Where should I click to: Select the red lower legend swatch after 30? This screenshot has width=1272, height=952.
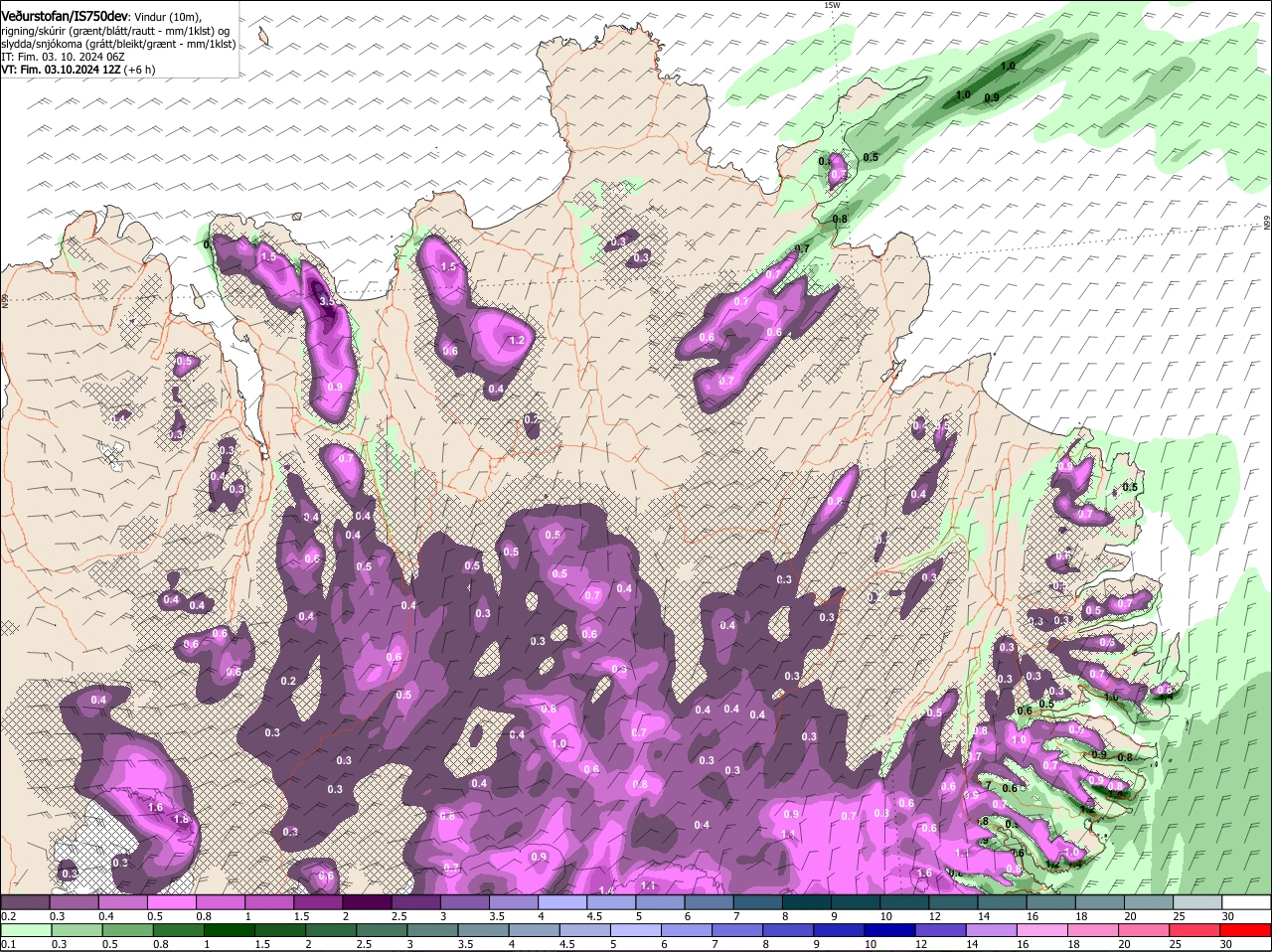(1247, 930)
